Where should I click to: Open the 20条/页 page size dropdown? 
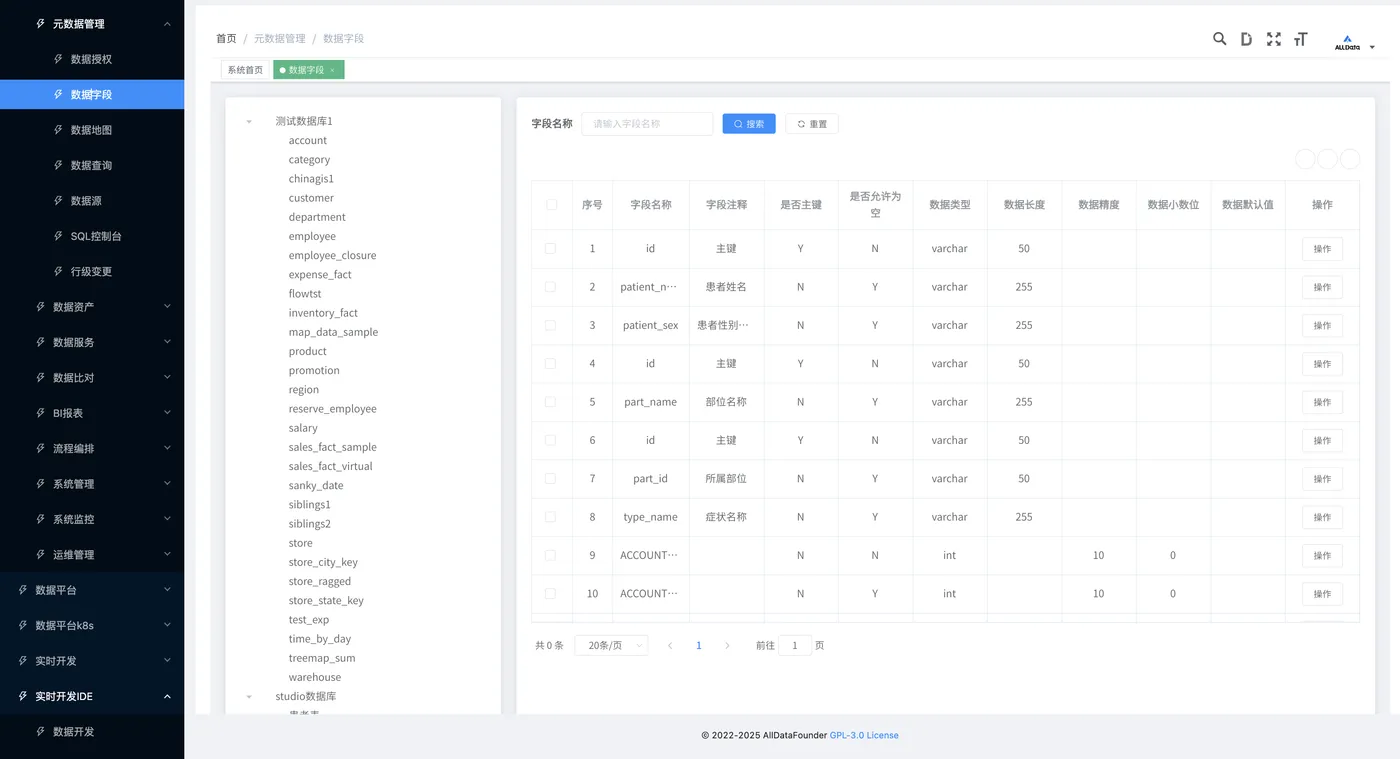[611, 646]
